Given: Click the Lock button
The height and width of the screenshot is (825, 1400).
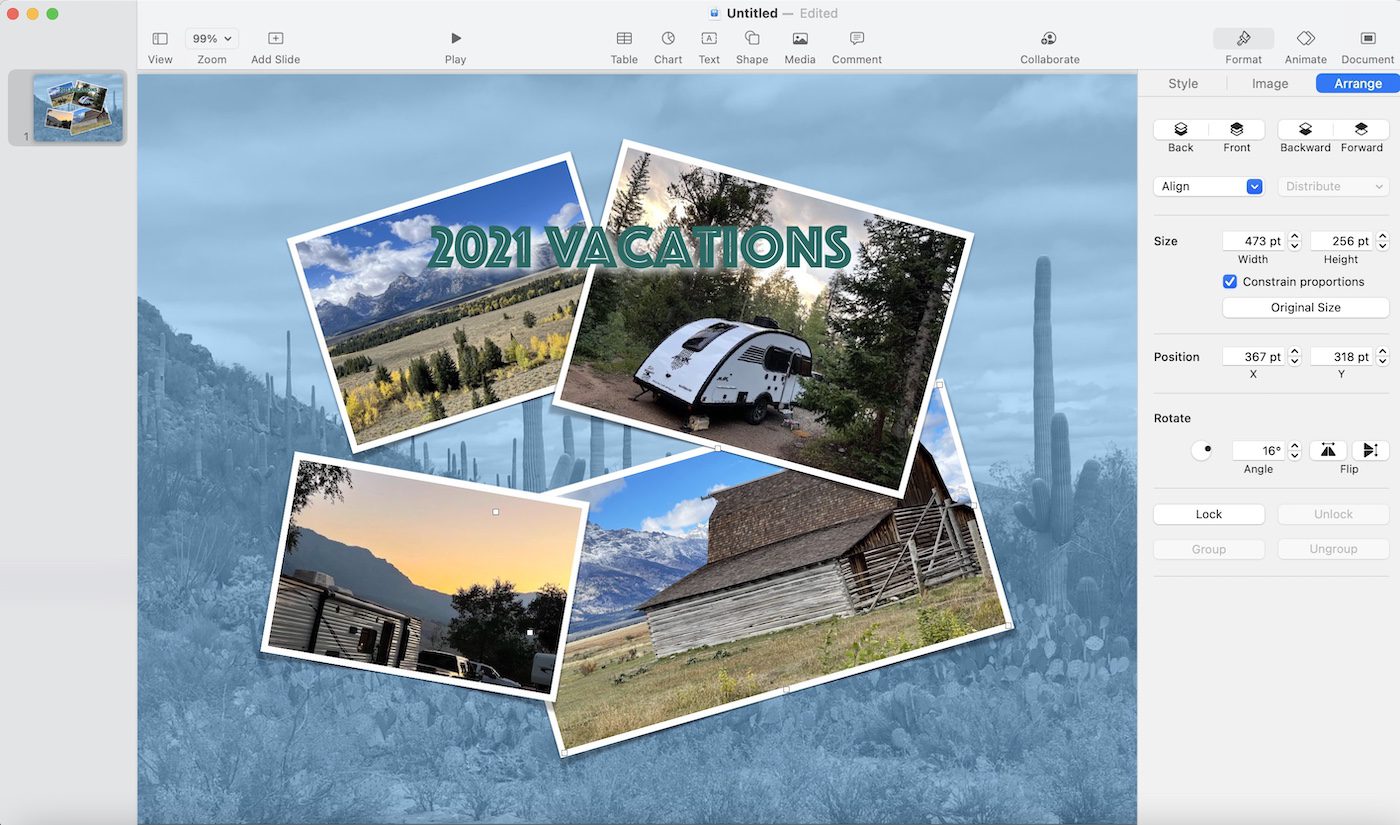Looking at the screenshot, I should [x=1208, y=514].
